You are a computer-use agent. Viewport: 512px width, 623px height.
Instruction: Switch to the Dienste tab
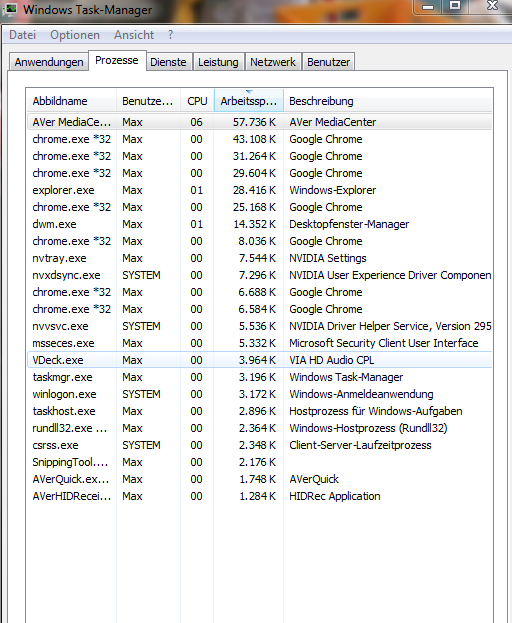pos(168,62)
